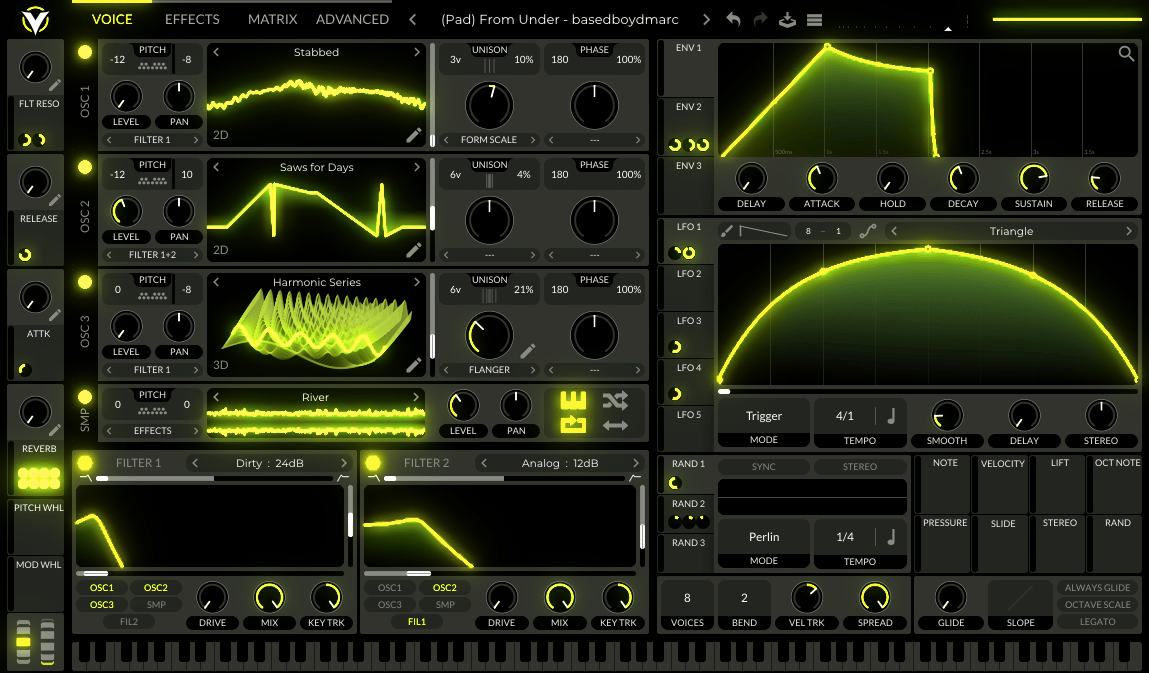
Task: Toggle the sample loop icon
Action: click(x=573, y=424)
